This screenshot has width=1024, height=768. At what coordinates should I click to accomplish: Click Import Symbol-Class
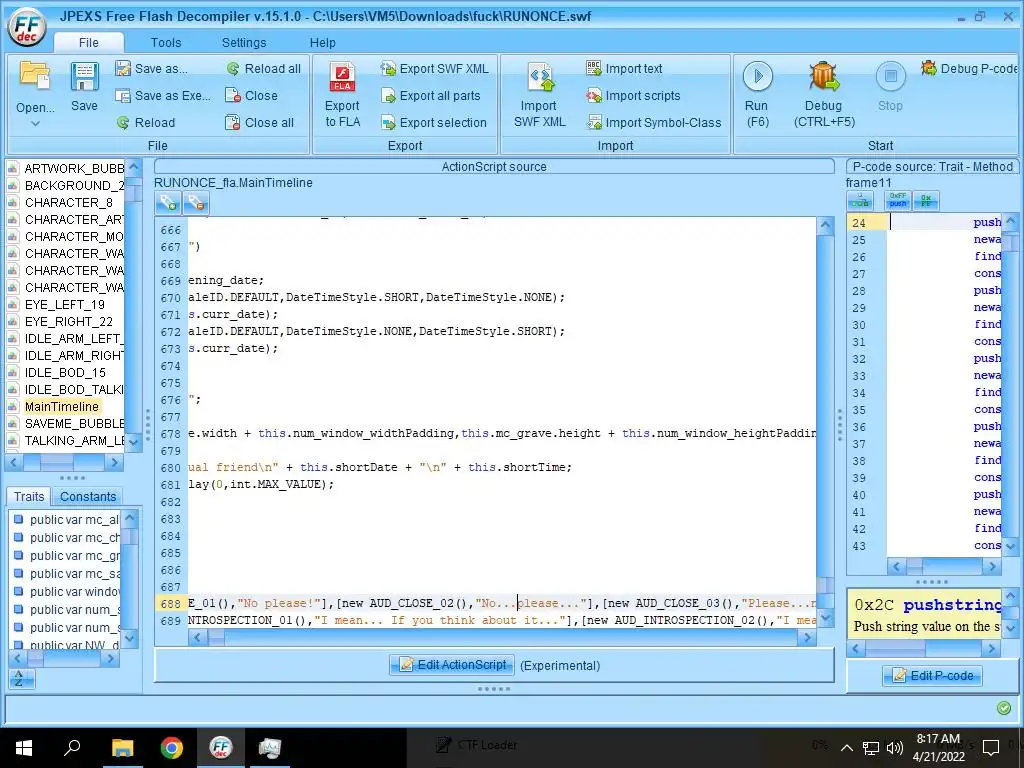point(654,122)
